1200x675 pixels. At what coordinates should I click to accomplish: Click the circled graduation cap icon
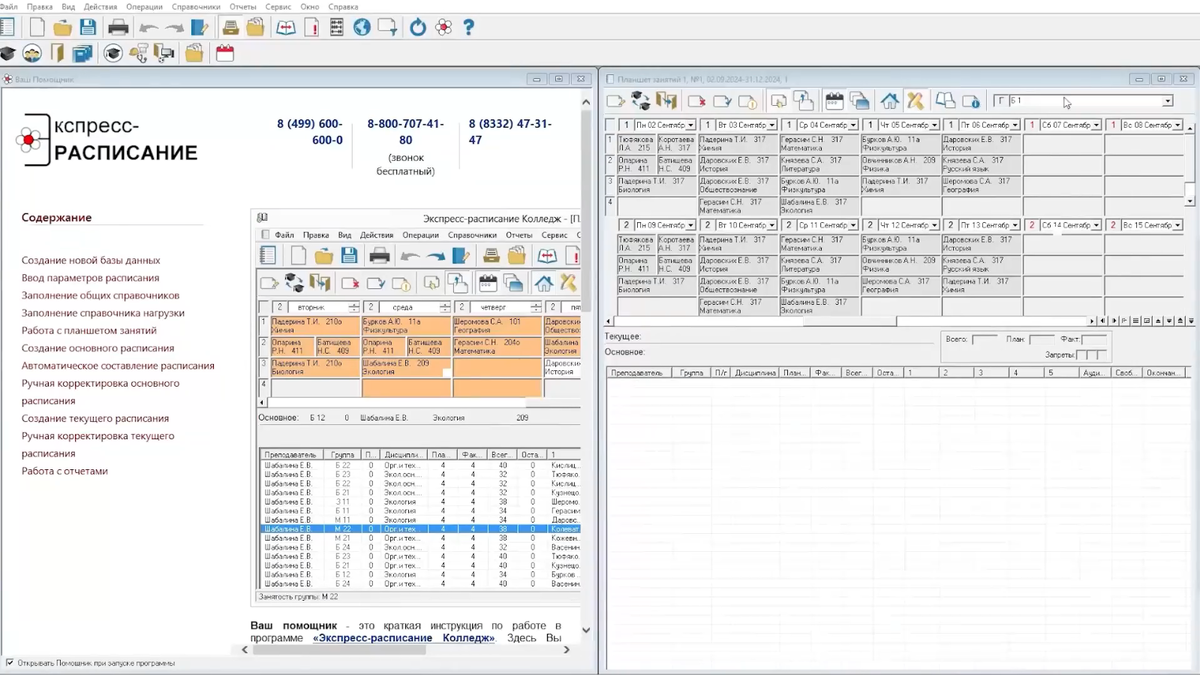coord(113,53)
